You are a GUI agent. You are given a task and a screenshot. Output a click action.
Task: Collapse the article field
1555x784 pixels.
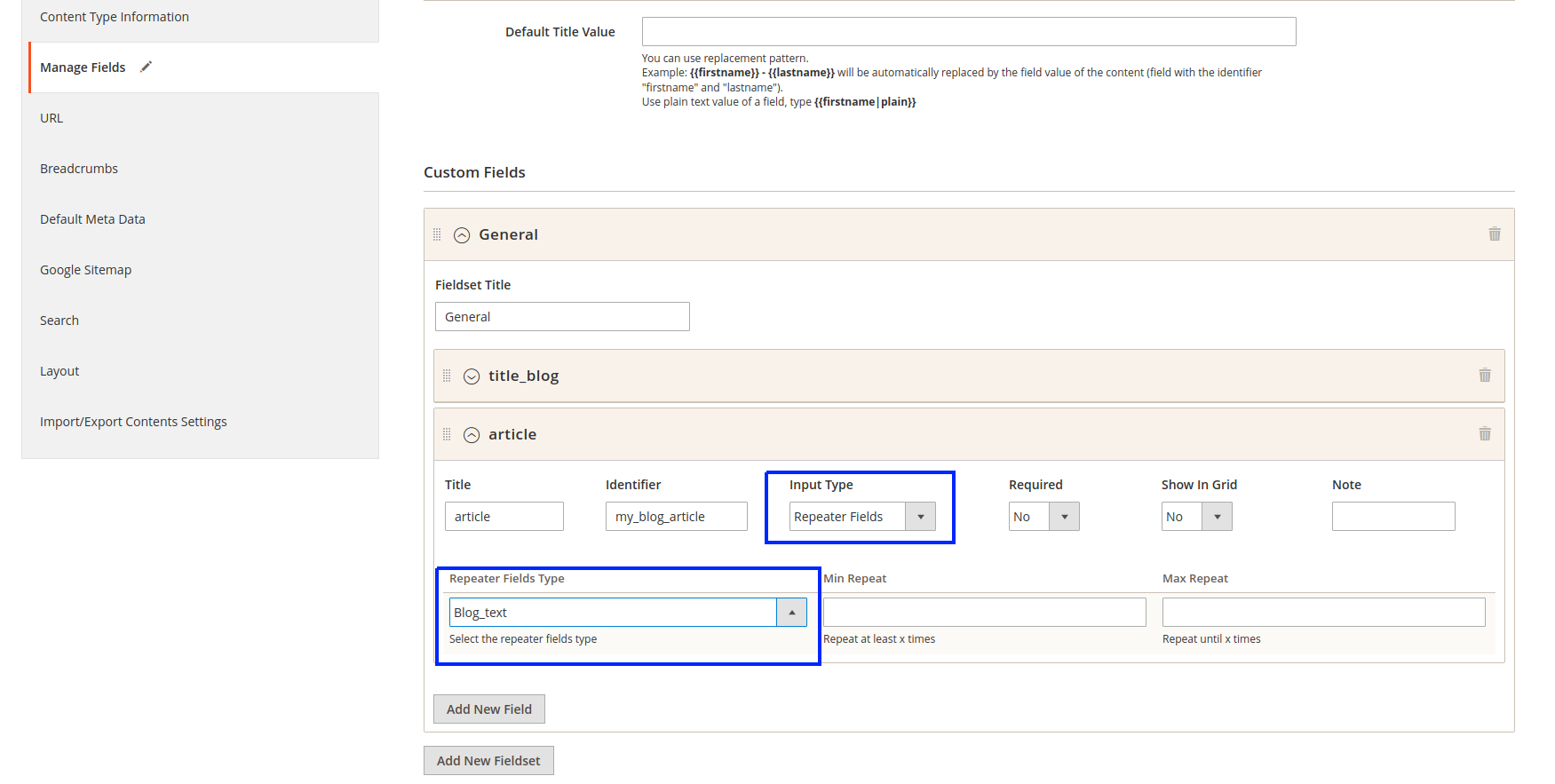[472, 435]
